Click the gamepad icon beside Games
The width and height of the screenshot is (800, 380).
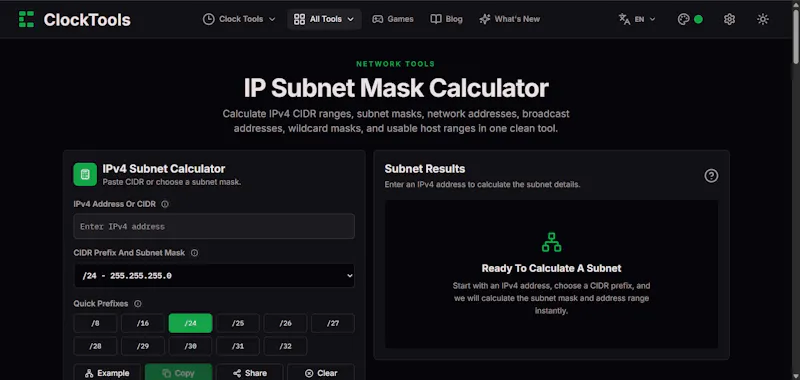pyautogui.click(x=378, y=19)
